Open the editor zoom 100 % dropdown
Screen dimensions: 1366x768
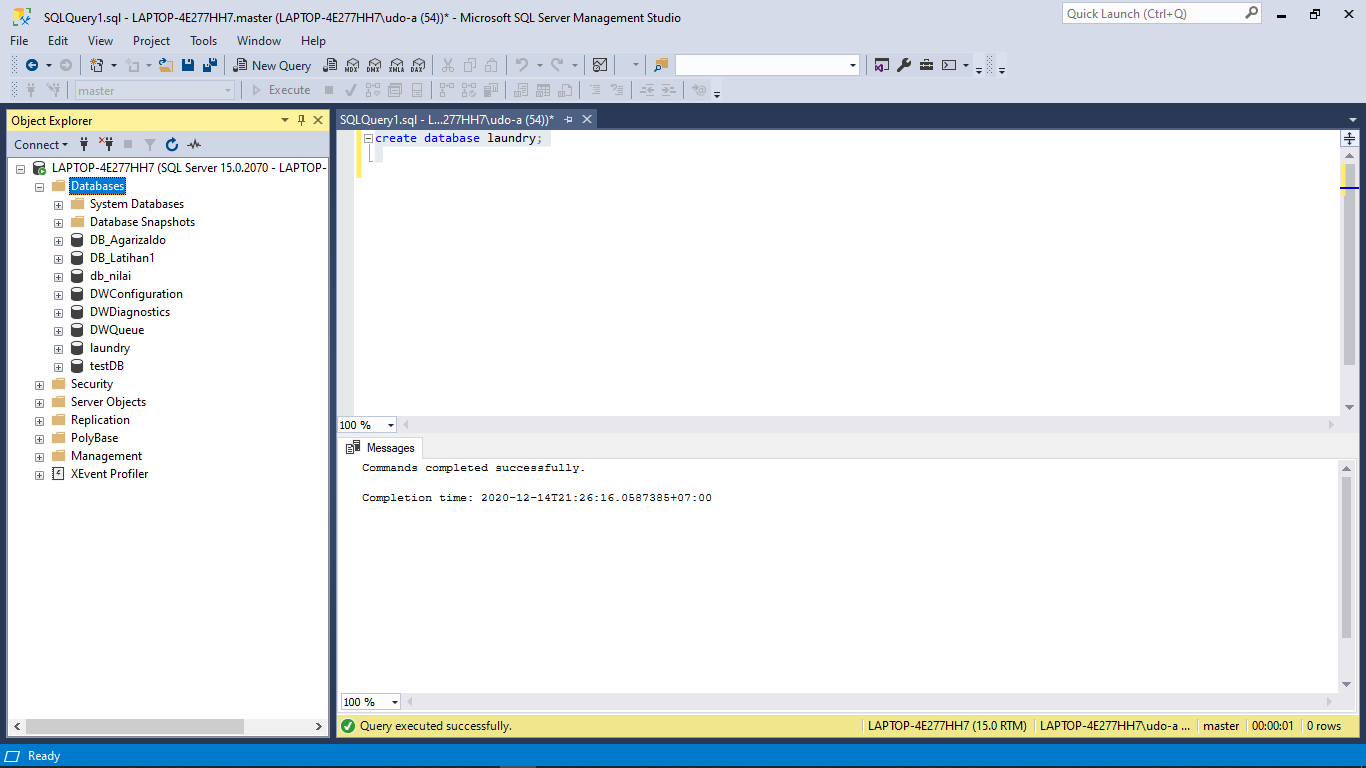(x=390, y=425)
